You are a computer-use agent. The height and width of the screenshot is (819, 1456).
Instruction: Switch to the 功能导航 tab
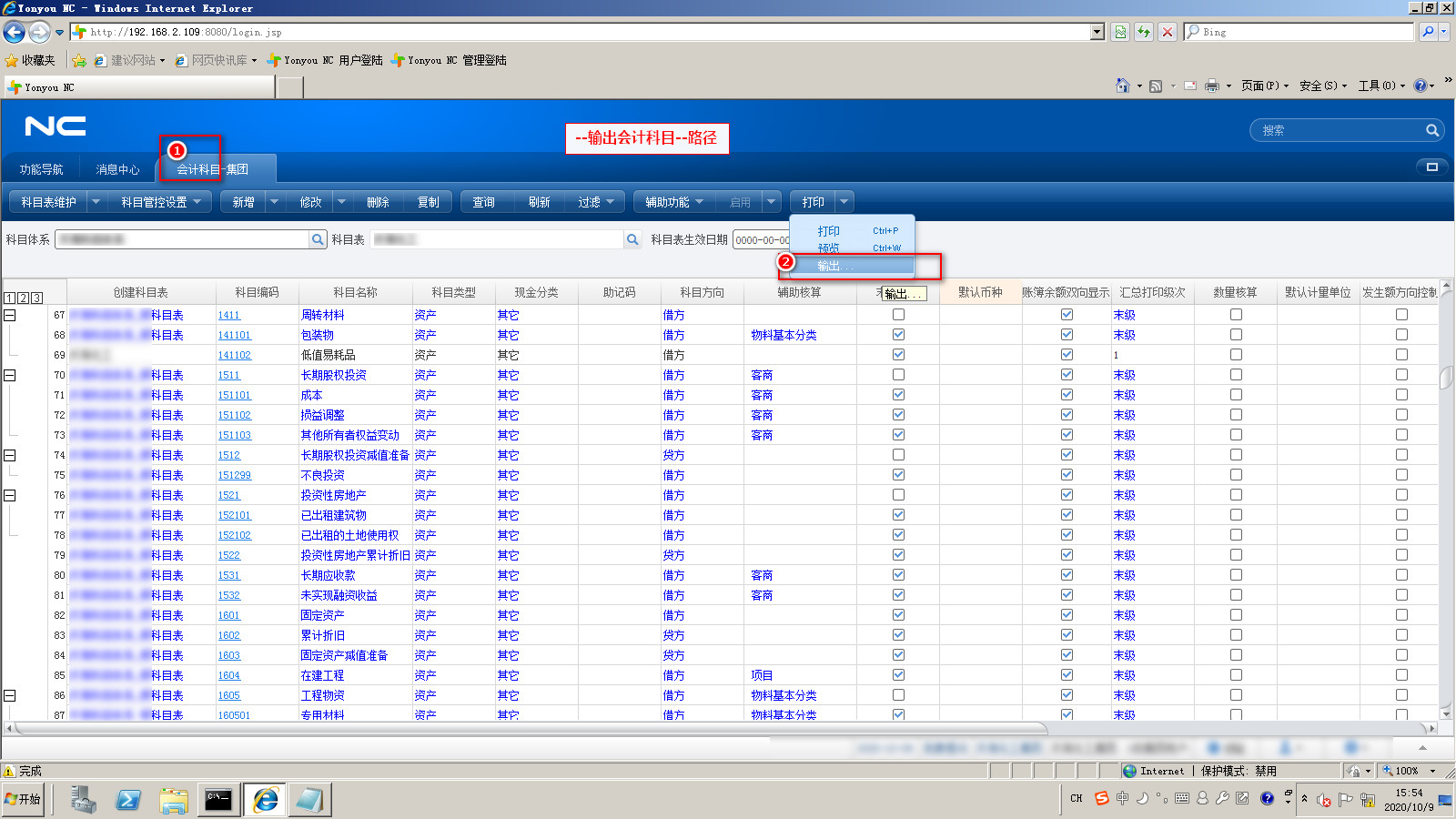click(42, 169)
